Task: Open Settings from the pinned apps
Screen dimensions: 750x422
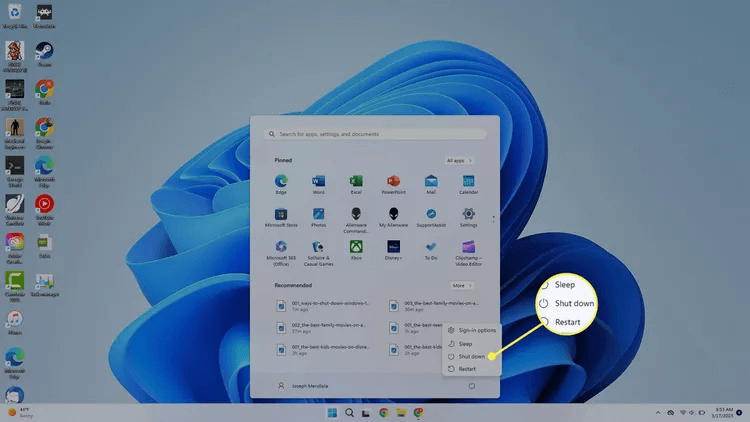Action: 468,217
